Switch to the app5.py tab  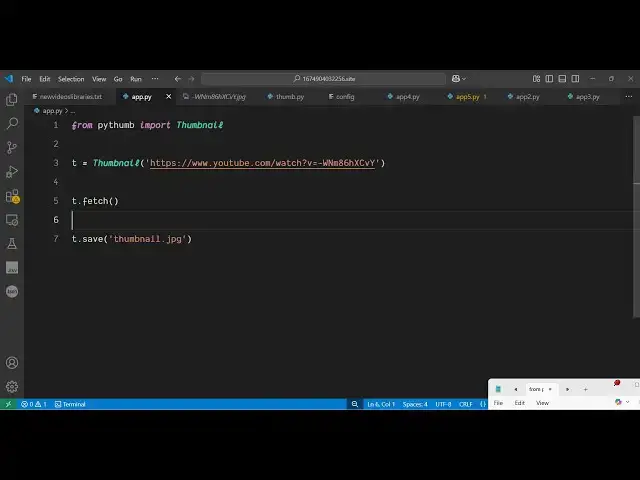[467, 97]
